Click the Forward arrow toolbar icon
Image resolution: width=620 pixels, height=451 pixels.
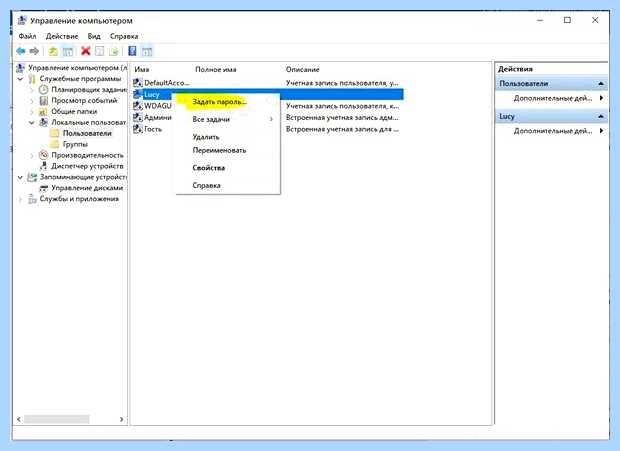click(34, 51)
